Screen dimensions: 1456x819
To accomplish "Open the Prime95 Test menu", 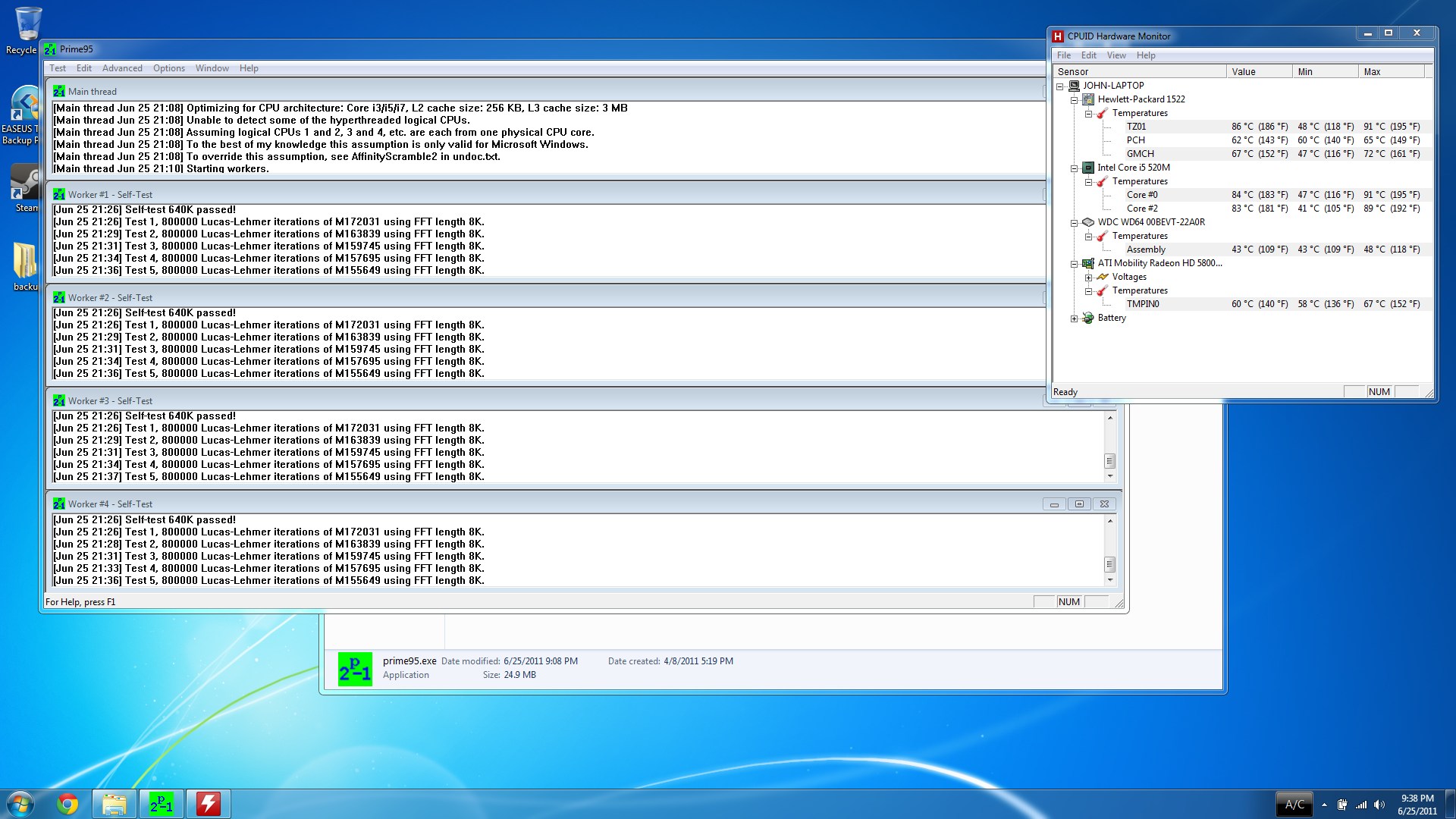I will pos(58,68).
